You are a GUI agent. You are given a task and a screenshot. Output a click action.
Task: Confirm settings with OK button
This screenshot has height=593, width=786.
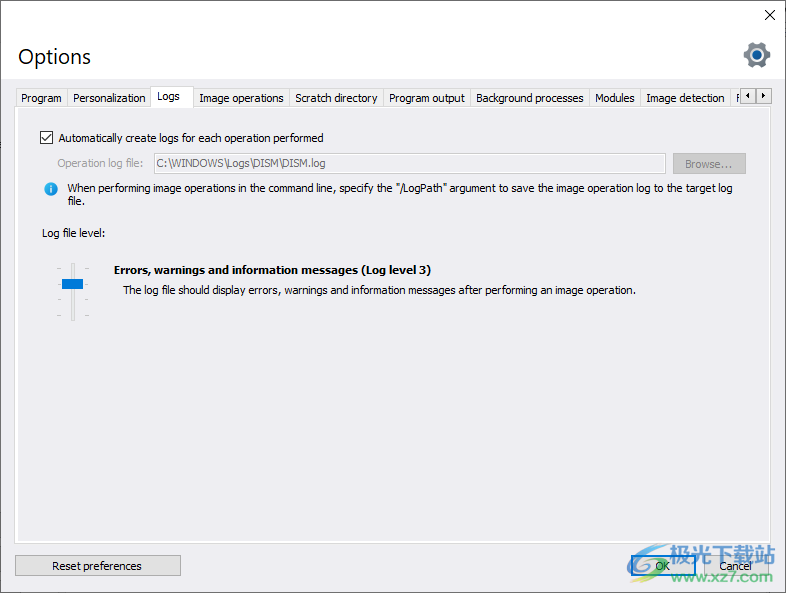662,566
